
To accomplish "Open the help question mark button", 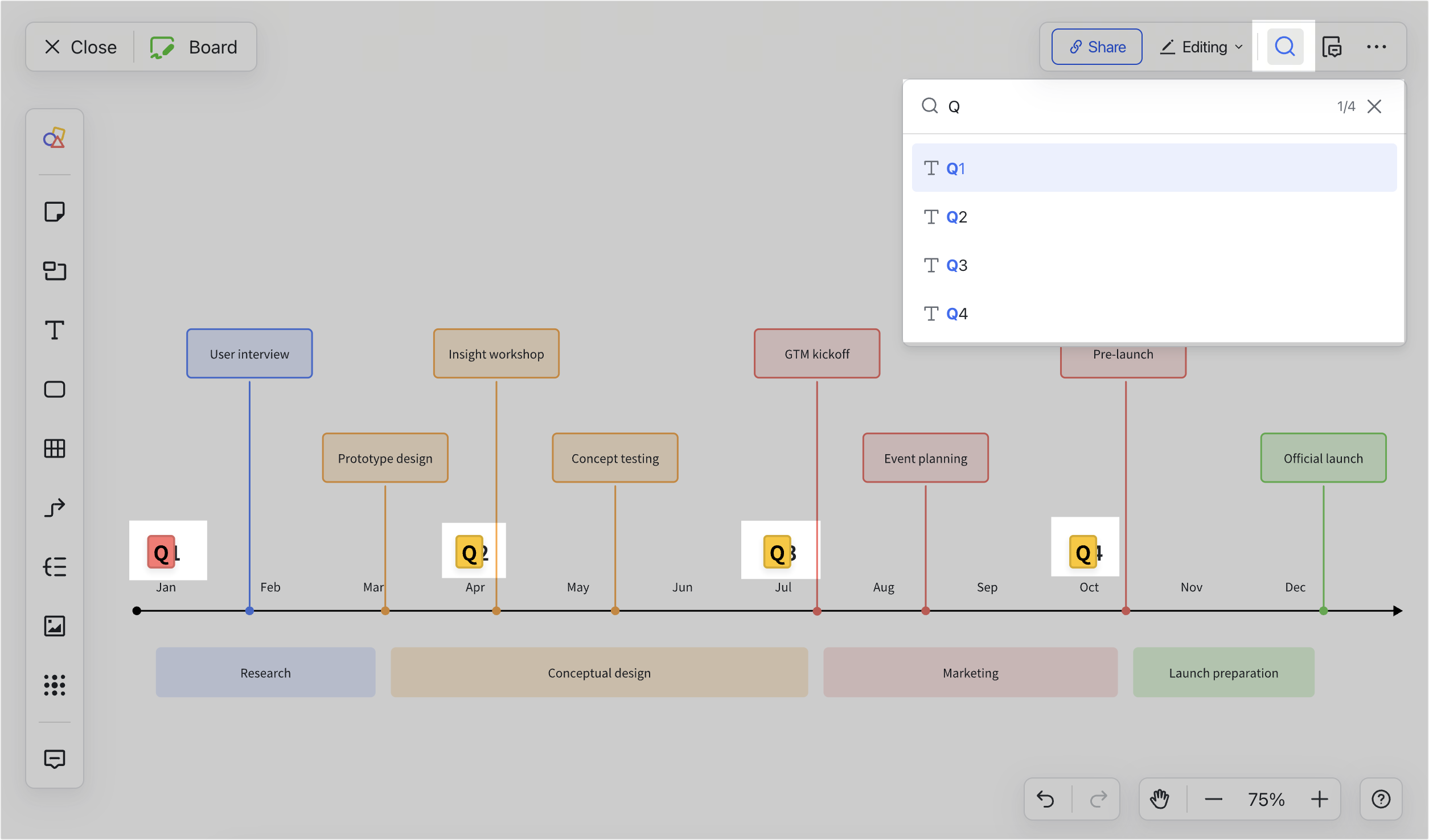I will click(x=1381, y=799).
